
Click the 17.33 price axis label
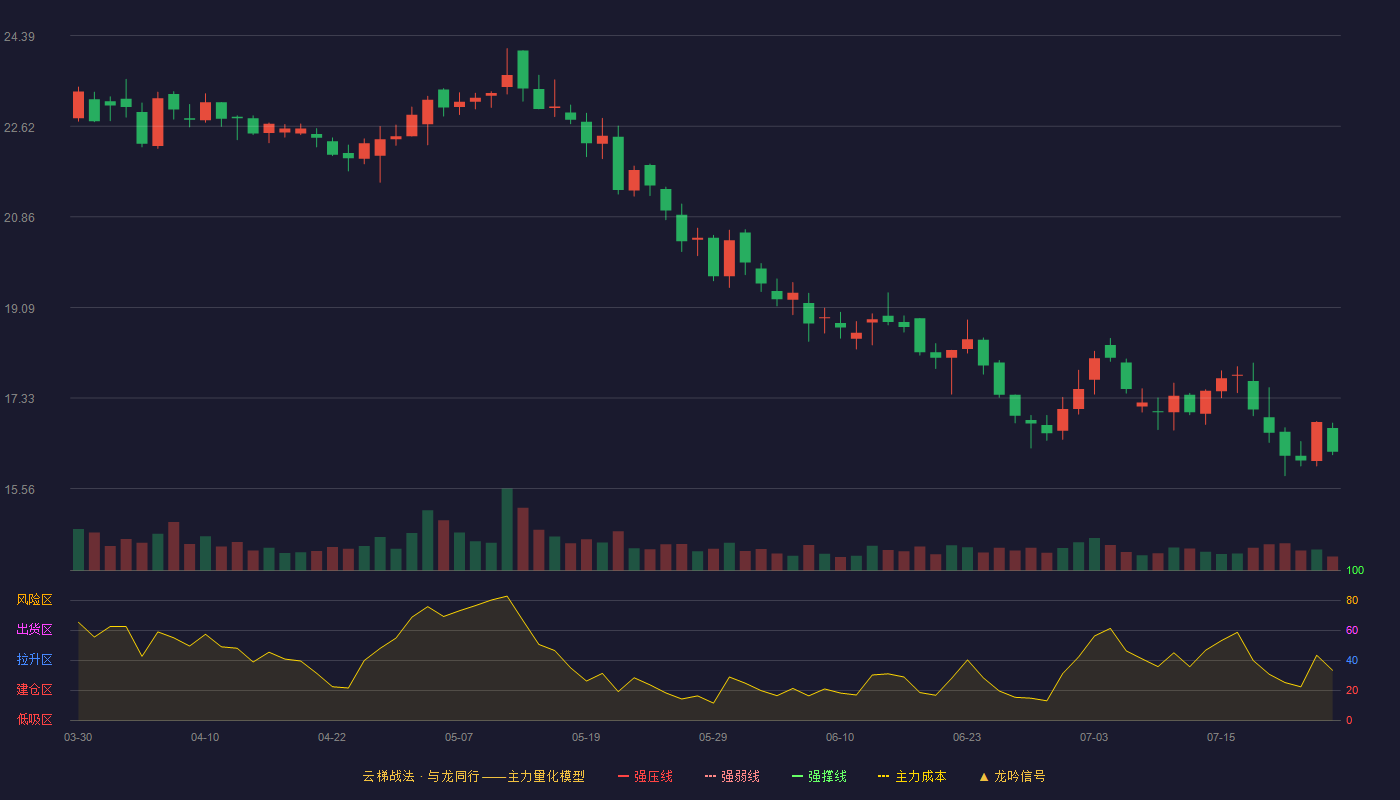pyautogui.click(x=19, y=398)
